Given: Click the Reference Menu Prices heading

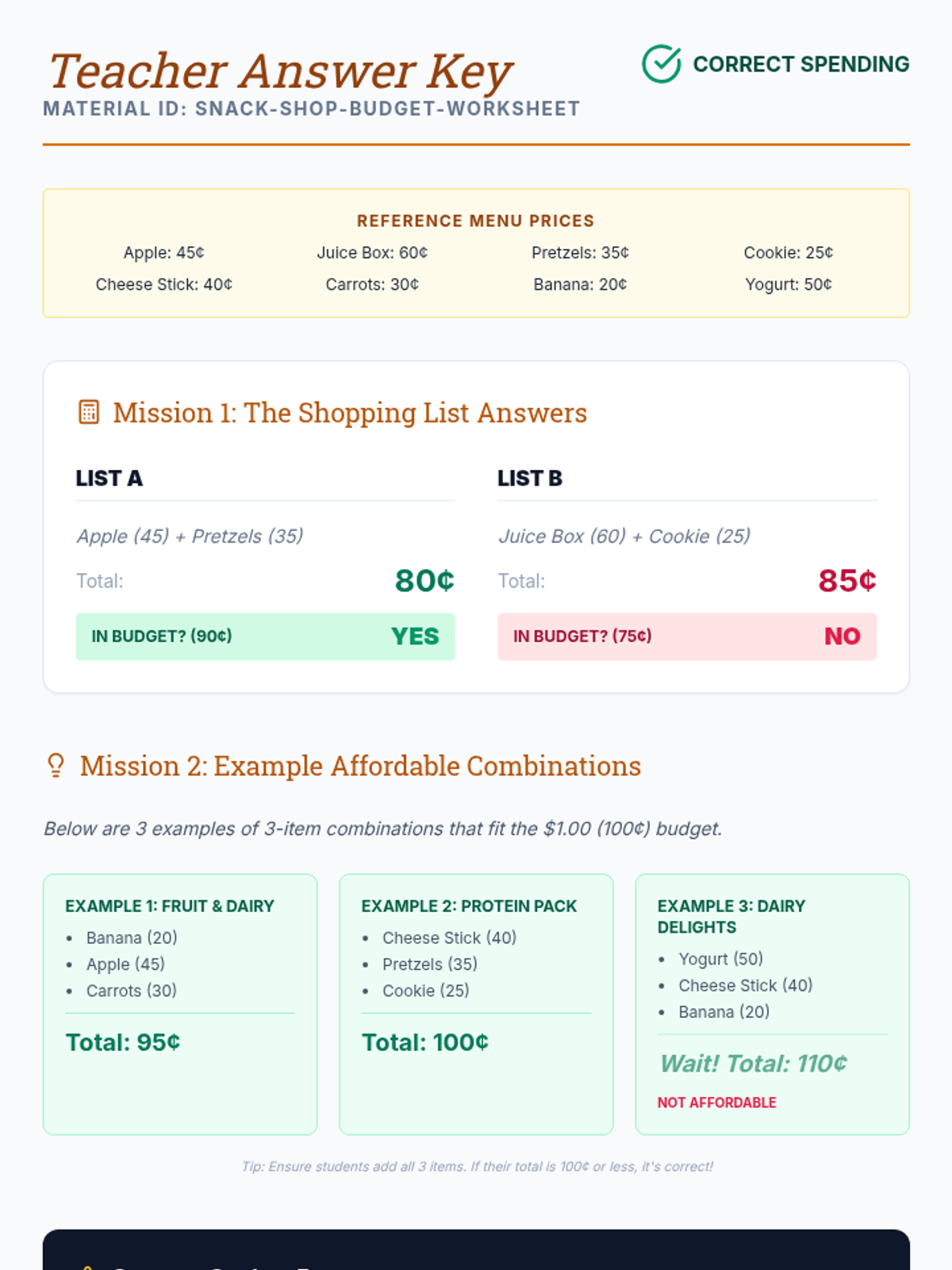Looking at the screenshot, I should [475, 221].
